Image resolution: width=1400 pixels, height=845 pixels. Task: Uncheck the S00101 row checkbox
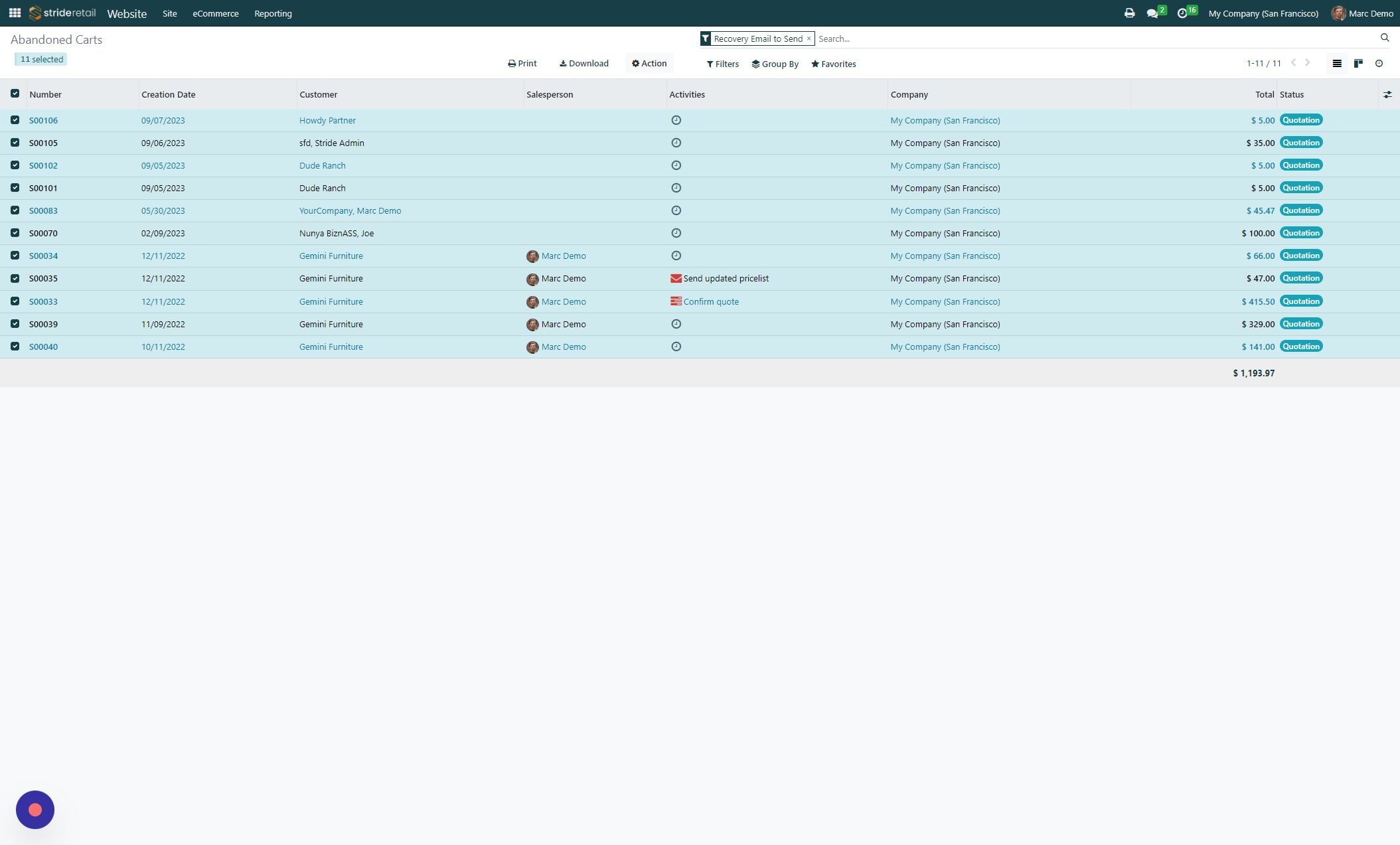[15, 188]
